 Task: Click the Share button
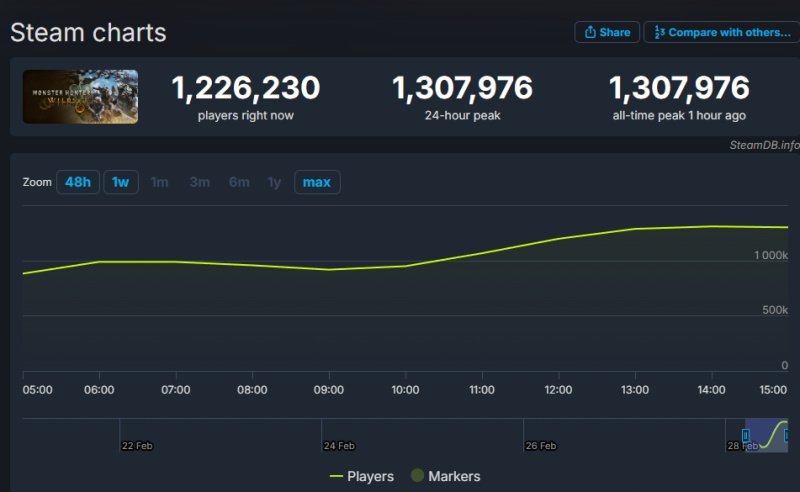607,32
